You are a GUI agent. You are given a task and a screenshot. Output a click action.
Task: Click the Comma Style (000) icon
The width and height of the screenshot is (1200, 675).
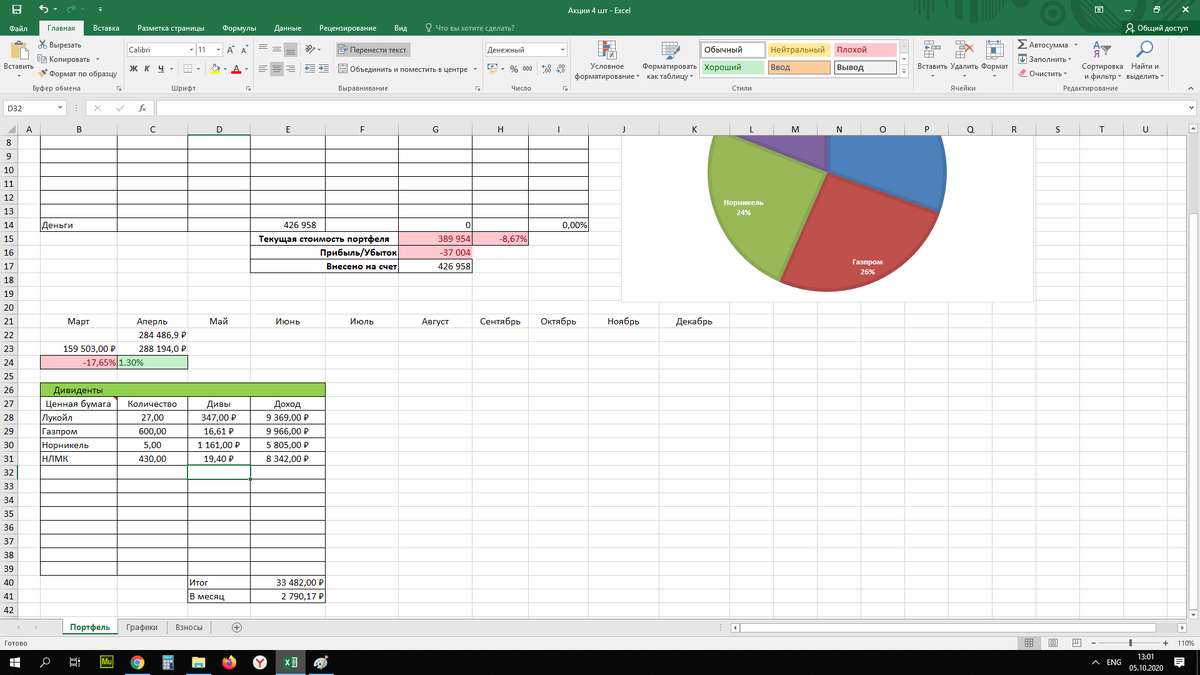[x=527, y=69]
